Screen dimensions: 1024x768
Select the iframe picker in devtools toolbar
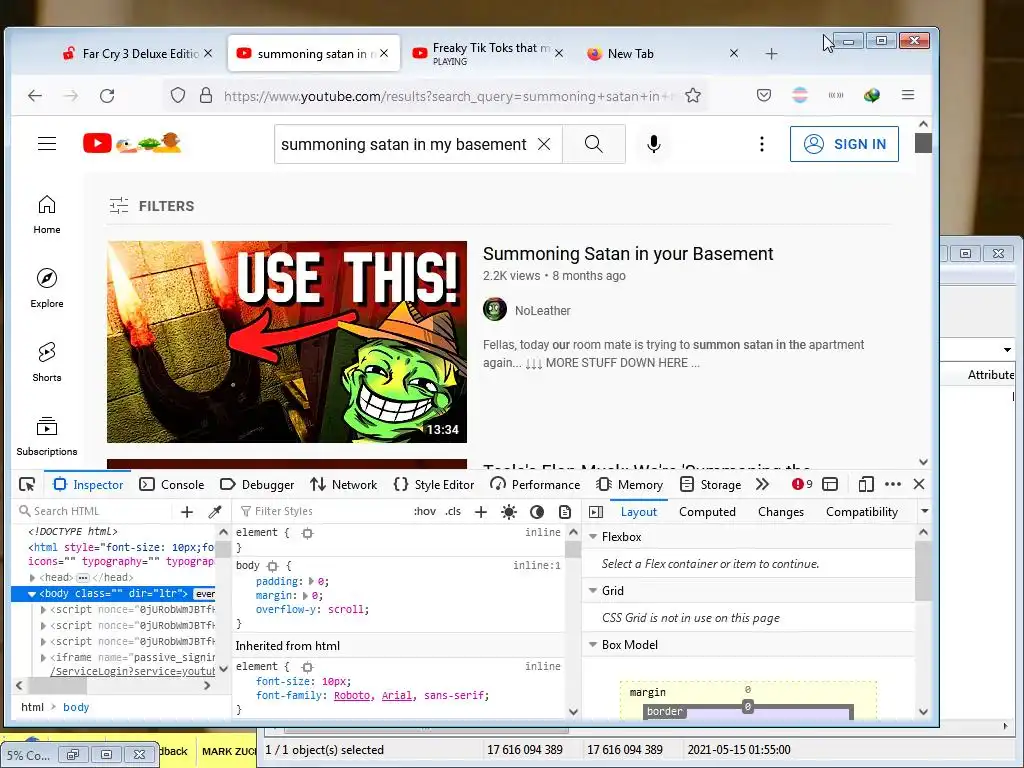830,485
